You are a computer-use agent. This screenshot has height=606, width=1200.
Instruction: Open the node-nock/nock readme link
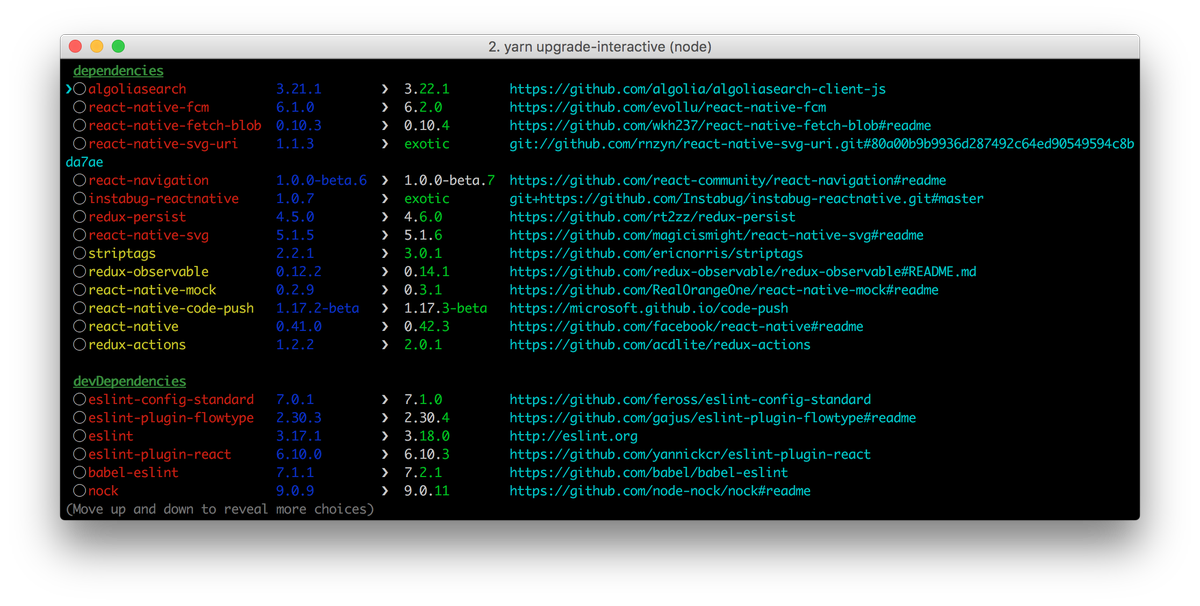click(x=659, y=491)
